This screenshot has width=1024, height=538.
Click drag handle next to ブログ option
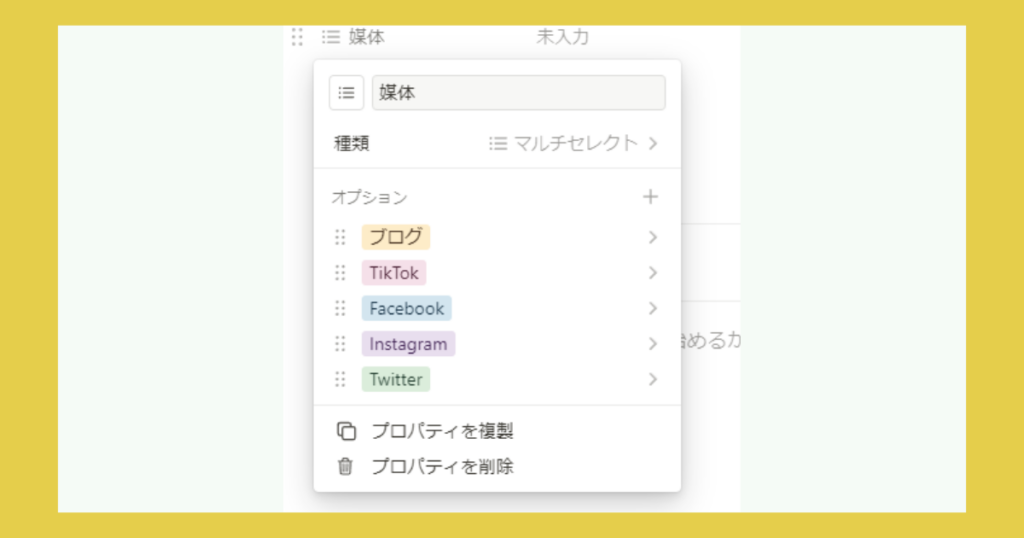coord(340,237)
